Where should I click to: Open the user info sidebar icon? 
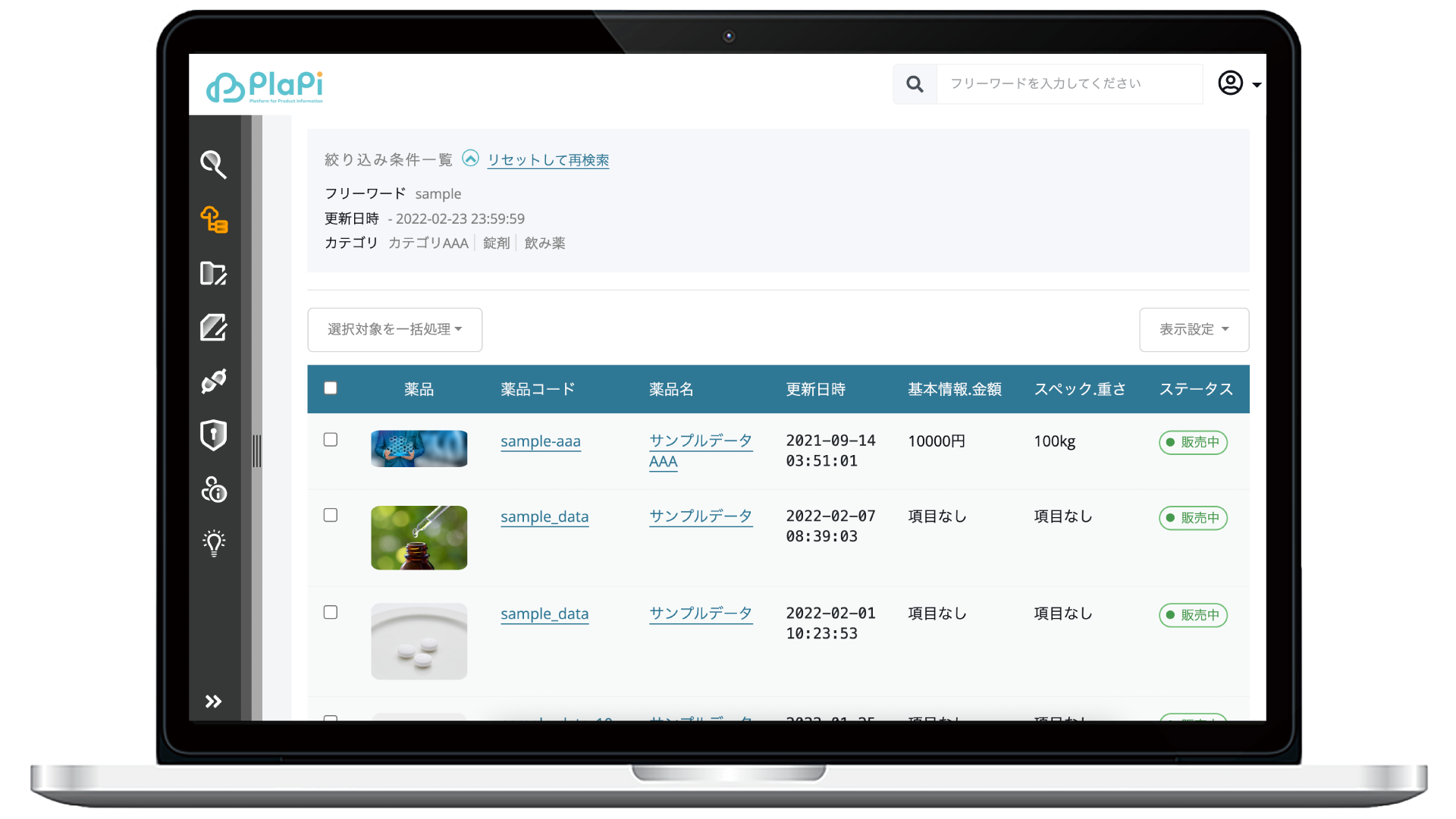coord(213,490)
